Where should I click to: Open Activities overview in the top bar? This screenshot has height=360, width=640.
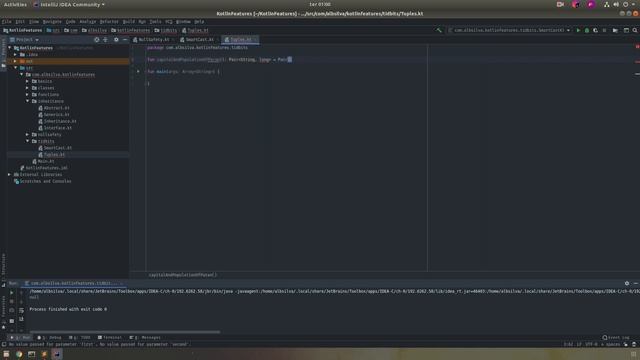pos(15,4)
